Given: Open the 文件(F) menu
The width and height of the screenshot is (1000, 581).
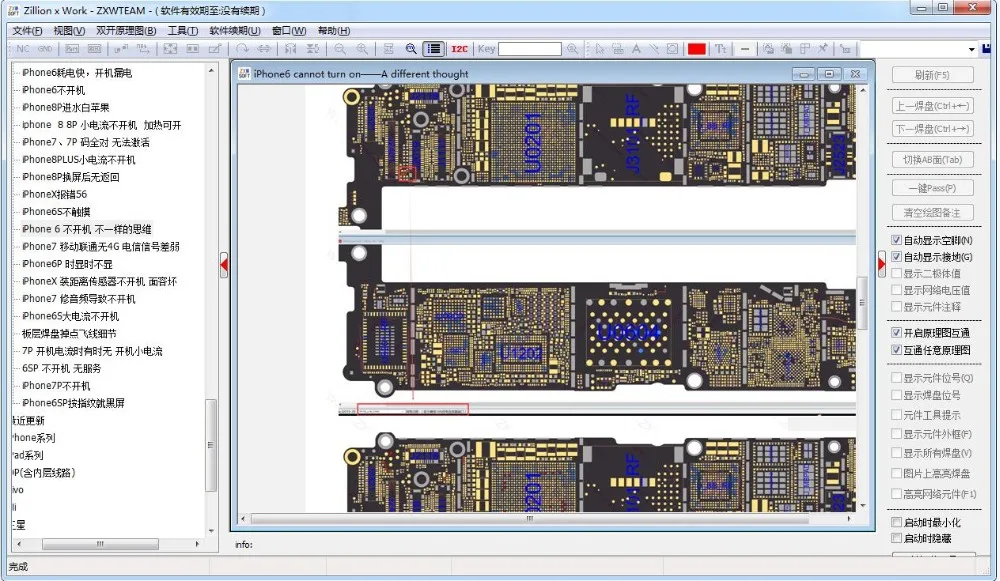Looking at the screenshot, I should 27,31.
